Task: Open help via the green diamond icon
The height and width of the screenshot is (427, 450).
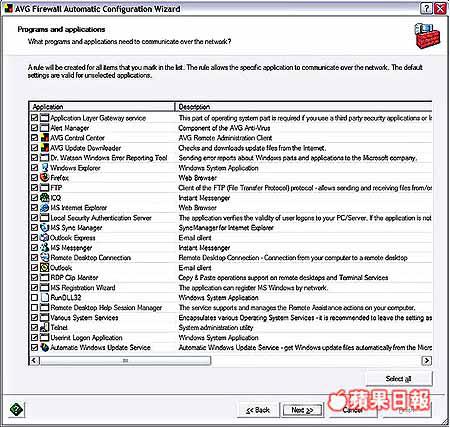Action: pos(16,409)
